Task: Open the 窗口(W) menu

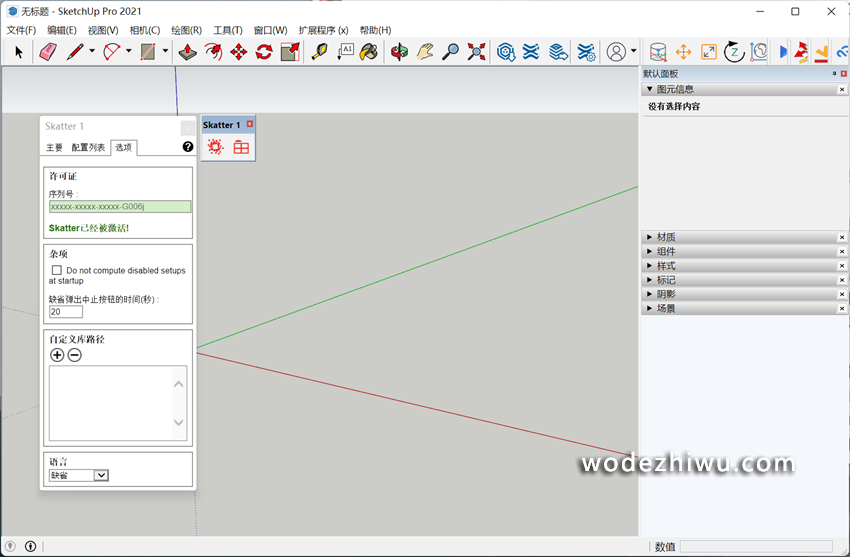Action: [x=271, y=30]
